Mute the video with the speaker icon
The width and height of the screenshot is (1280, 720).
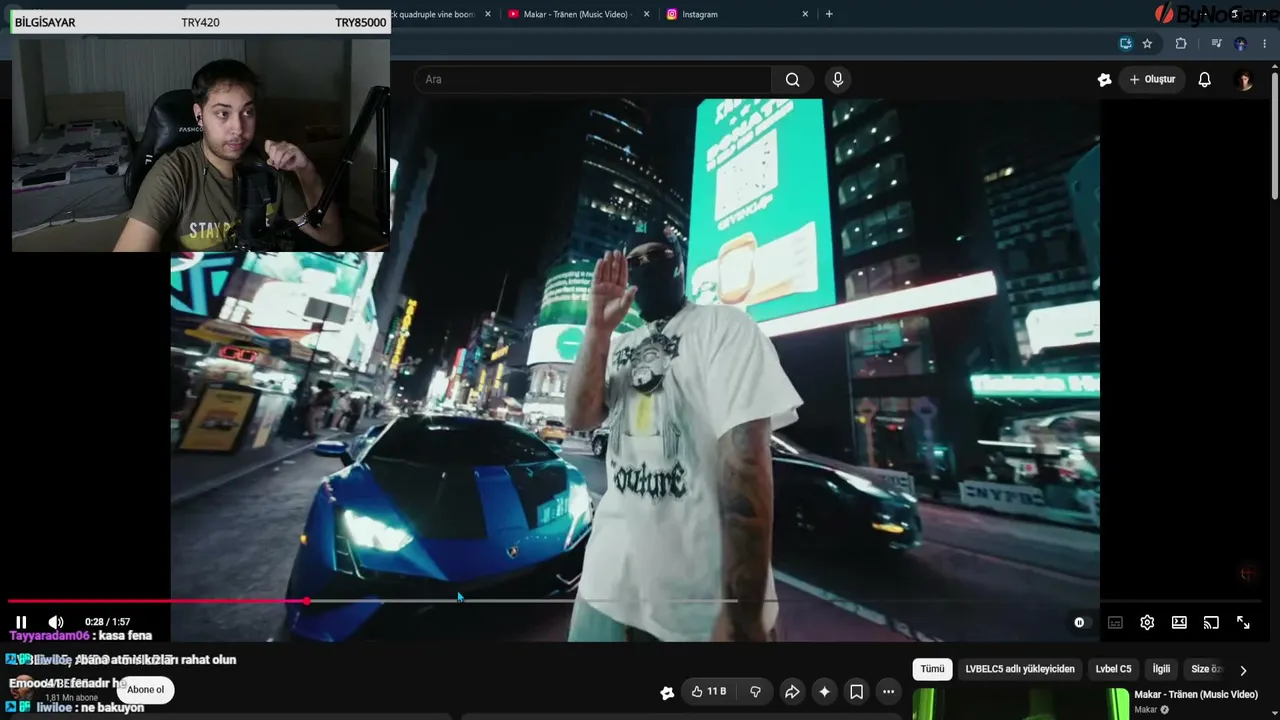[56, 622]
